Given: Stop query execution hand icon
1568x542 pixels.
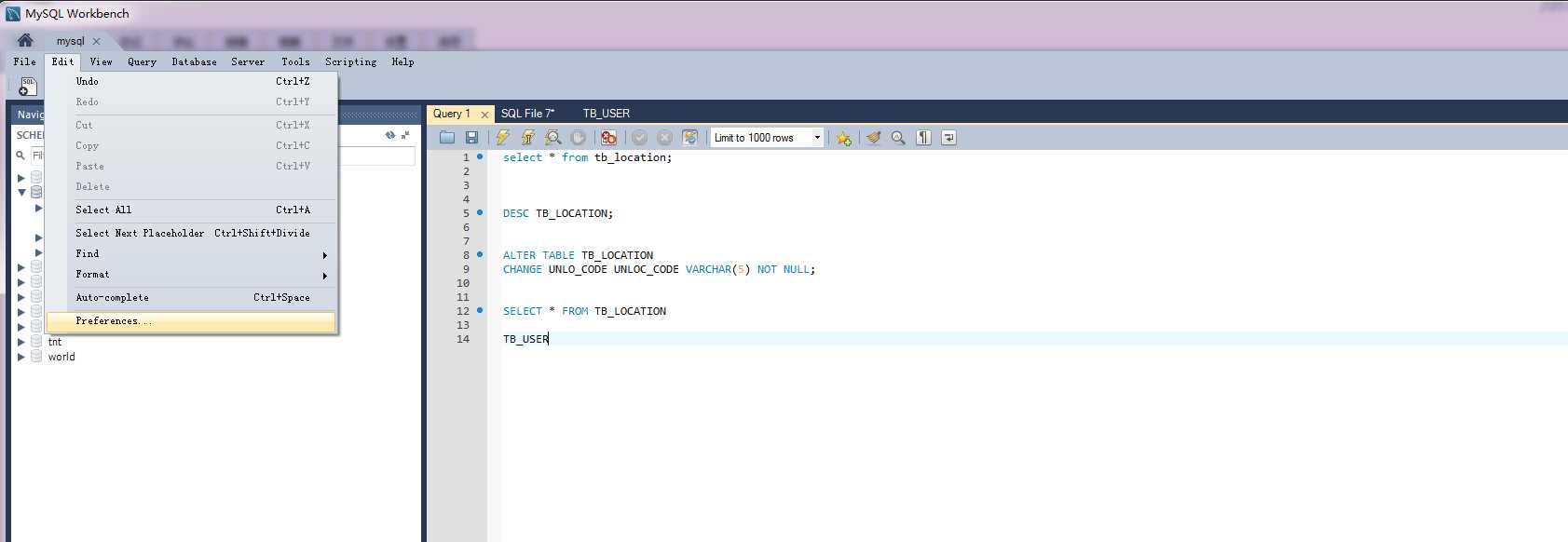Looking at the screenshot, I should click(x=579, y=138).
